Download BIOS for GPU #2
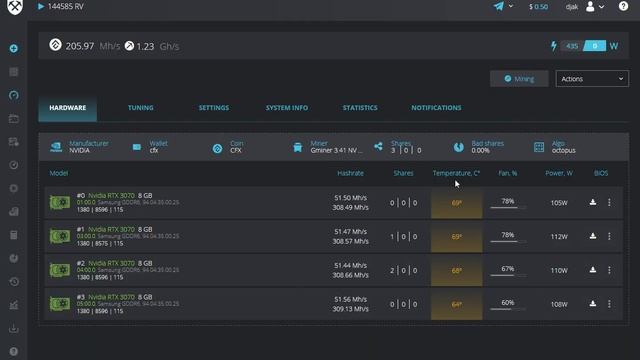 (593, 270)
